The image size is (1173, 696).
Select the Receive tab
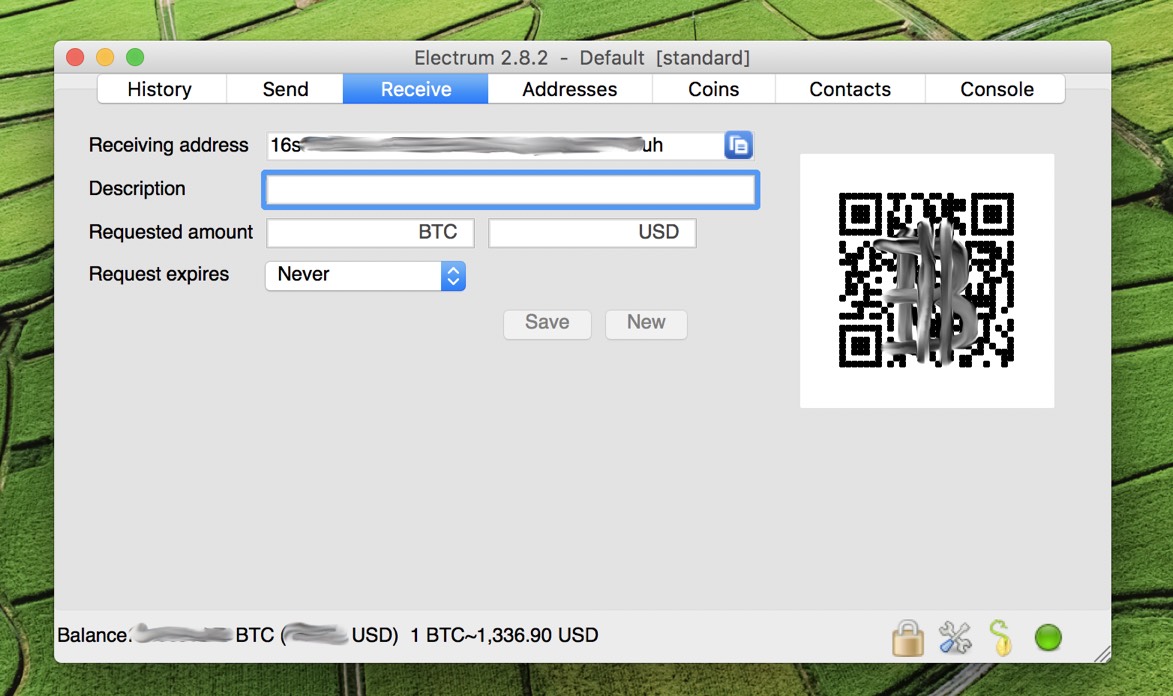pos(416,89)
